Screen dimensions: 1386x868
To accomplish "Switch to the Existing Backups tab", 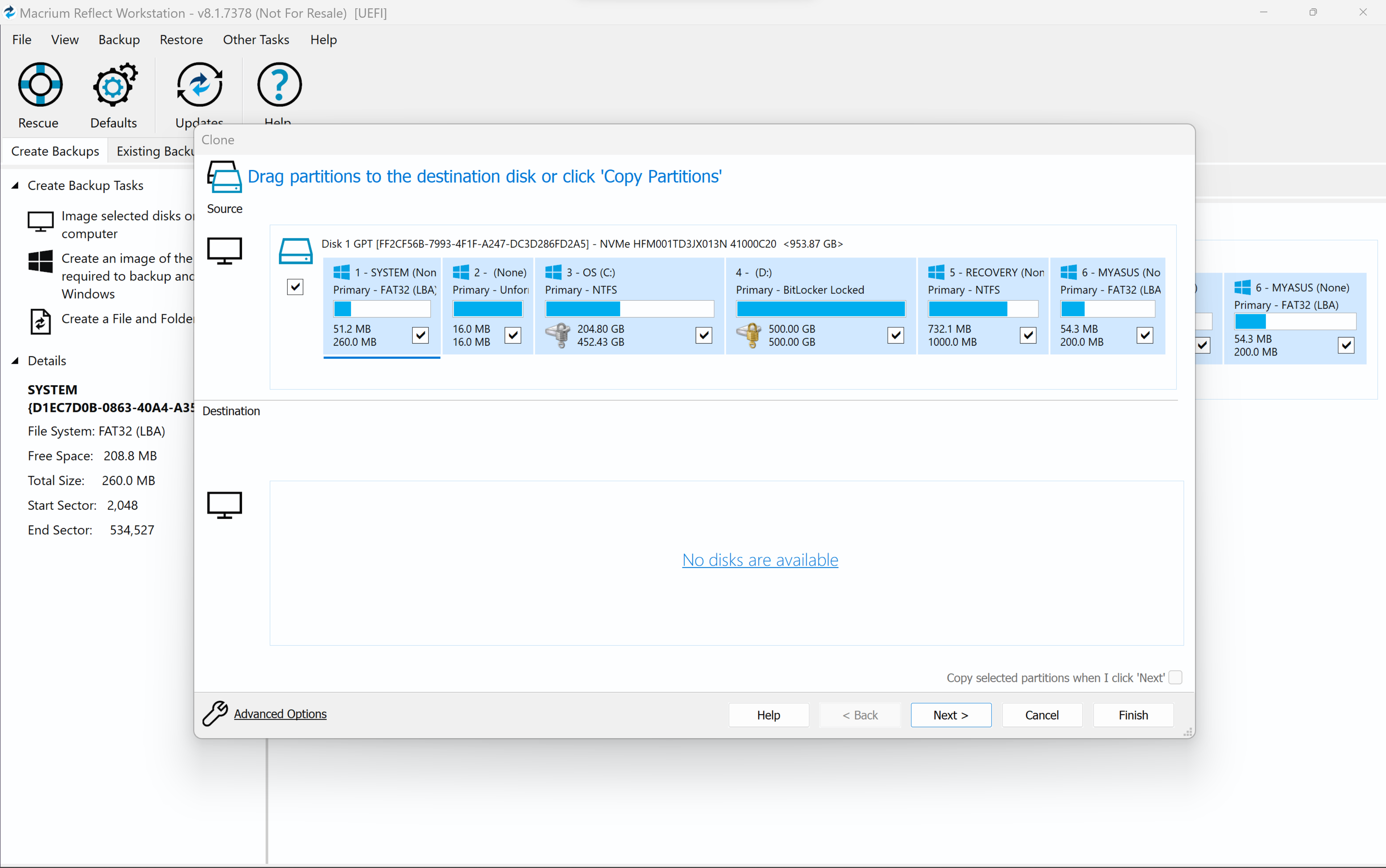I will [155, 151].
